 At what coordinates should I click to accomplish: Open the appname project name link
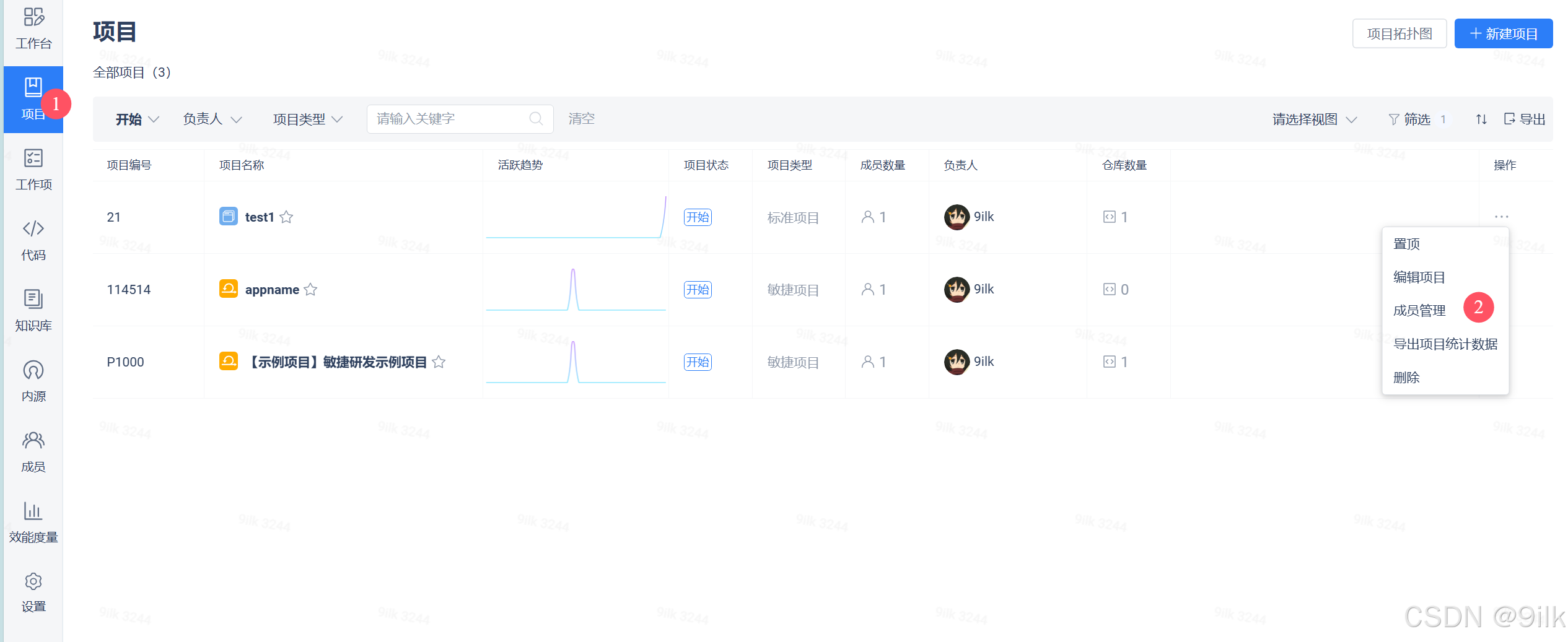tap(272, 290)
